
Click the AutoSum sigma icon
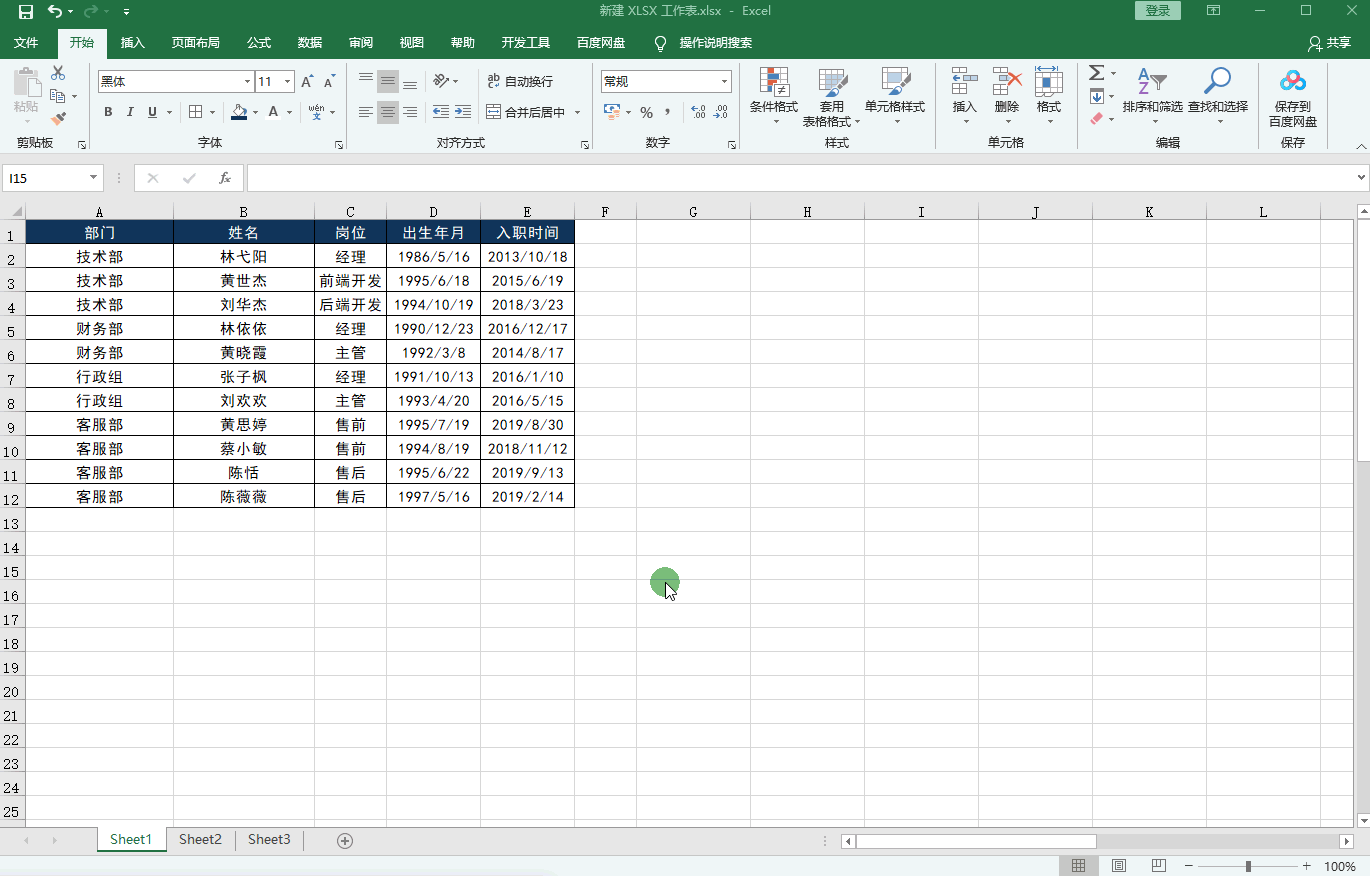click(x=1096, y=73)
